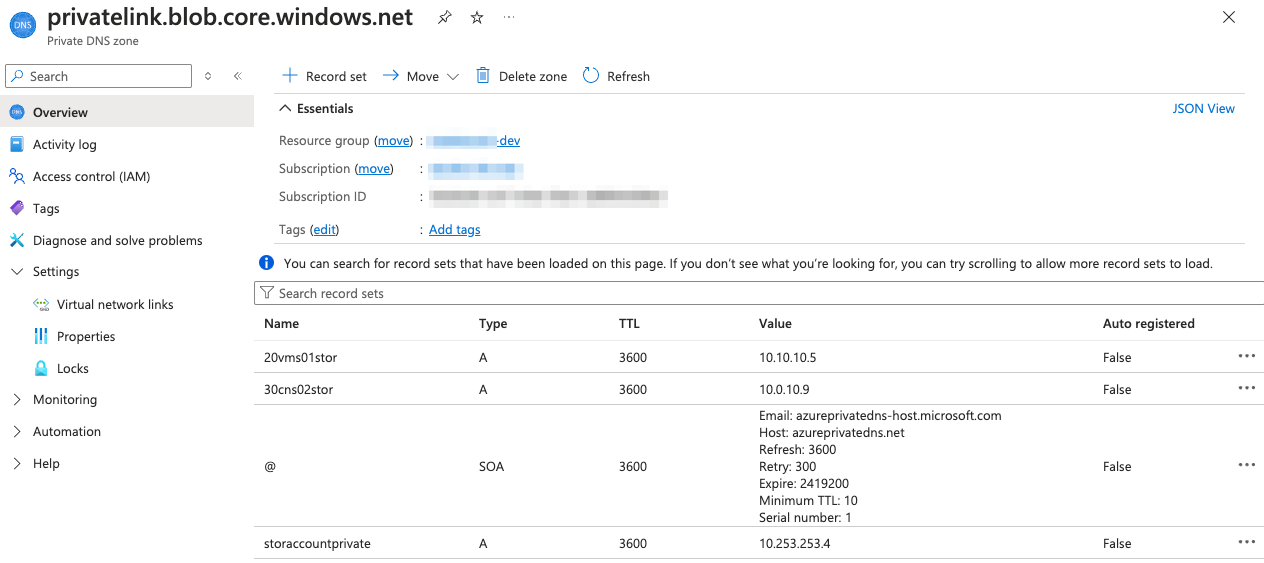The height and width of the screenshot is (563, 1264).
Task: Focus the sidebar Search box
Action: tap(98, 76)
